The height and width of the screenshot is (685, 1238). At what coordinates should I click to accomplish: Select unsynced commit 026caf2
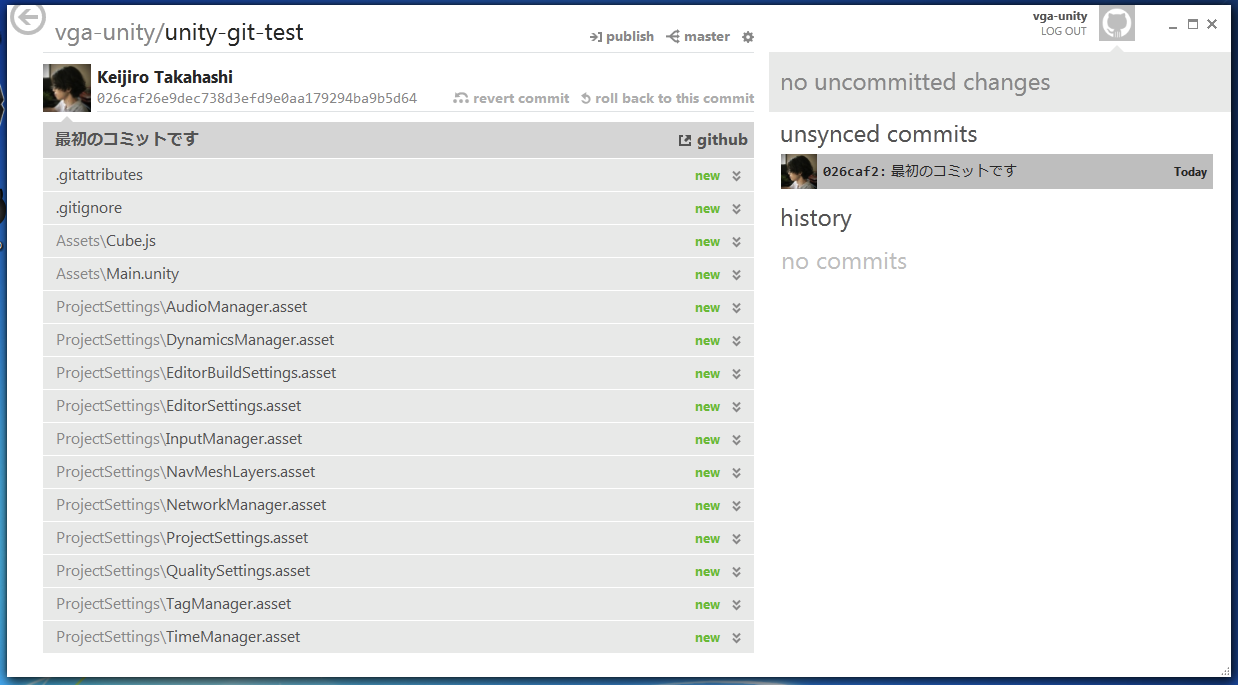coord(996,171)
